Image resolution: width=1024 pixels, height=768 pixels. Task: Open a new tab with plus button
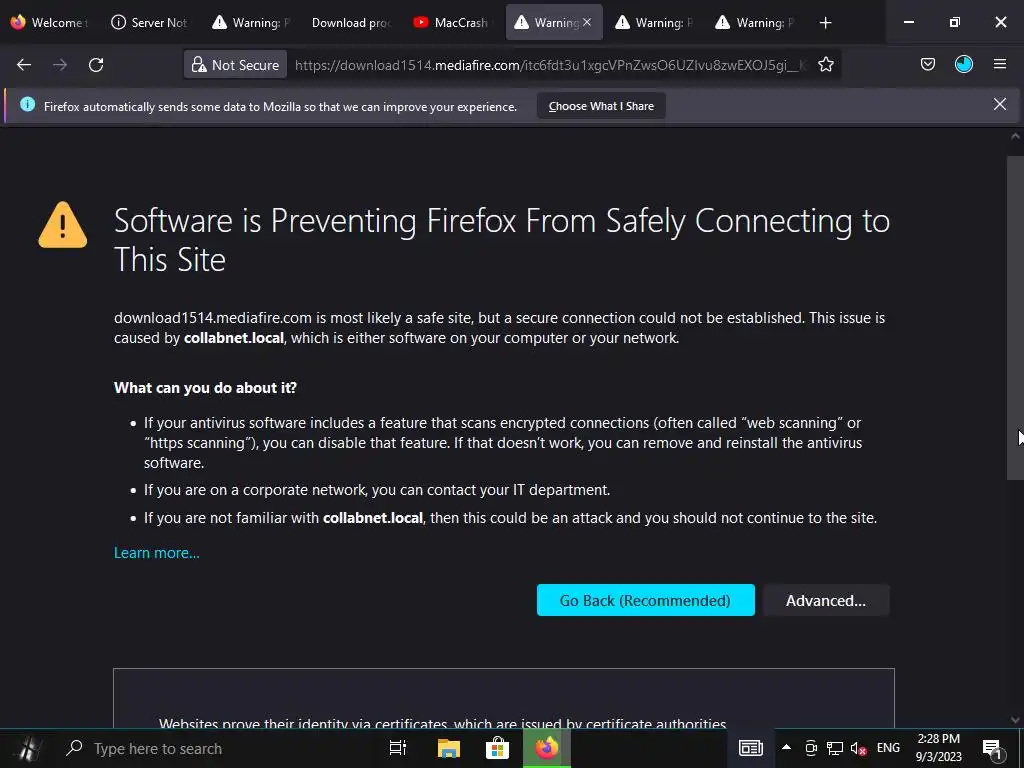click(x=825, y=23)
